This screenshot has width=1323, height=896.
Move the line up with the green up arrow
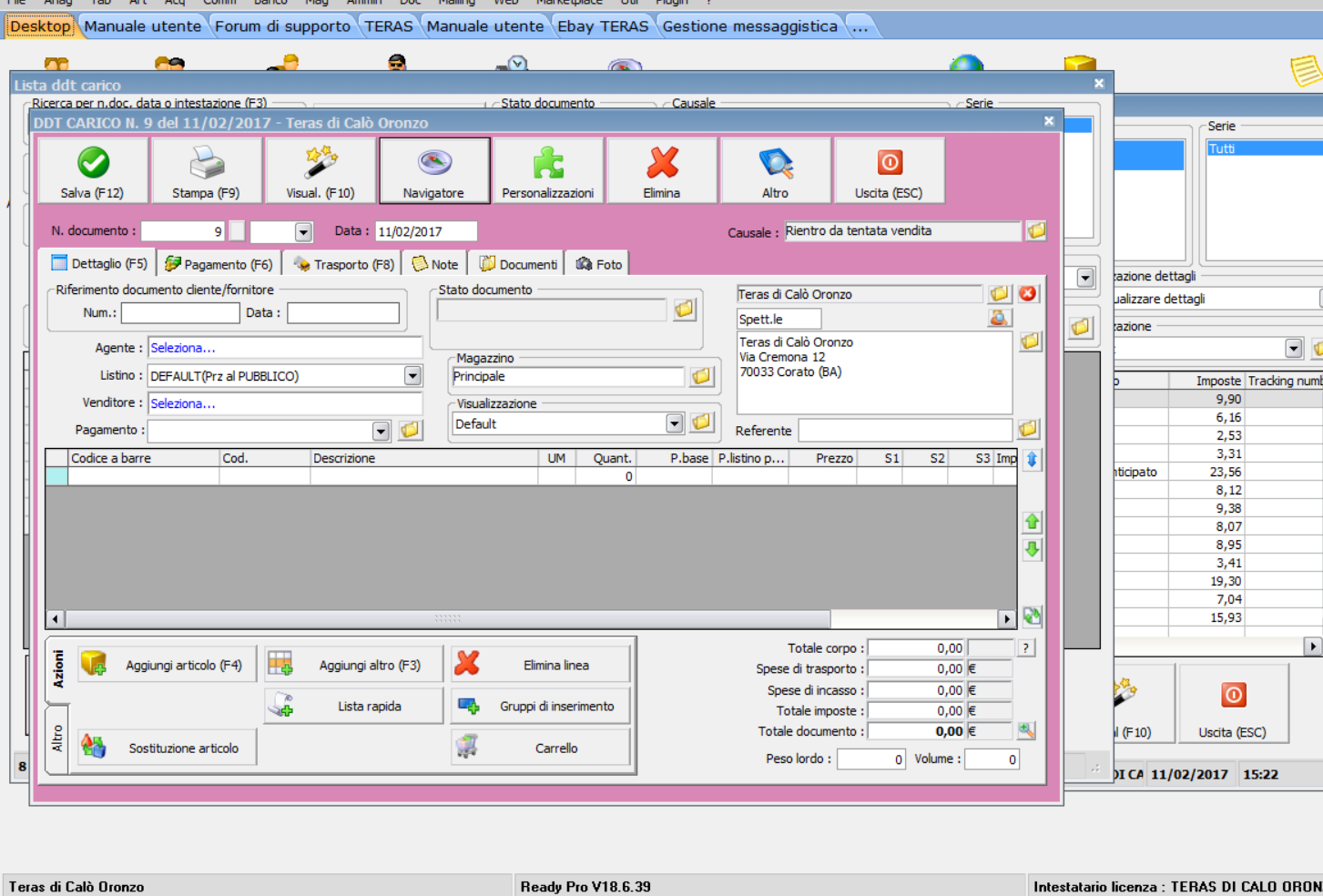1032,522
